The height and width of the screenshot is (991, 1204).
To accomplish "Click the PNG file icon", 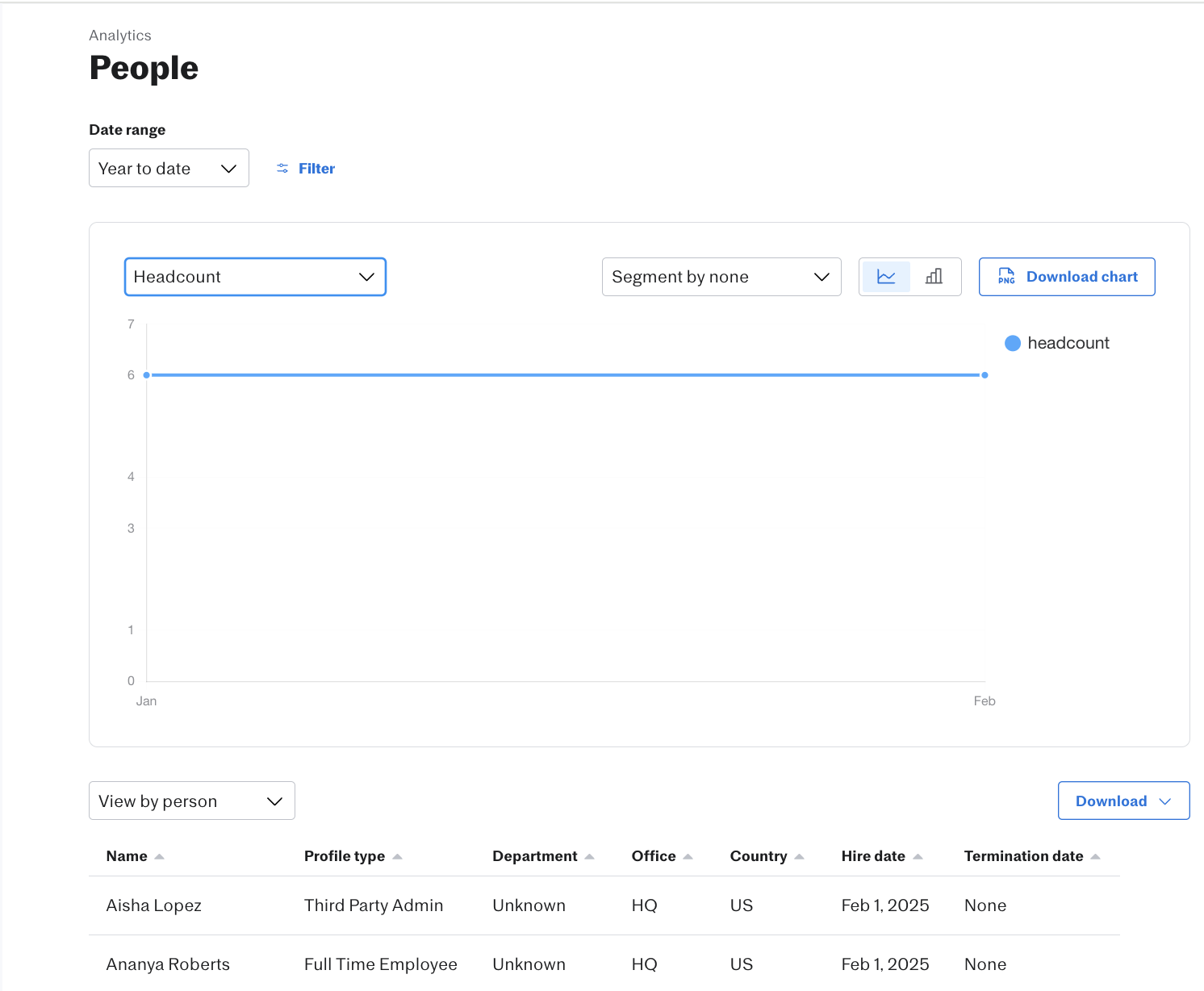I will (1006, 277).
